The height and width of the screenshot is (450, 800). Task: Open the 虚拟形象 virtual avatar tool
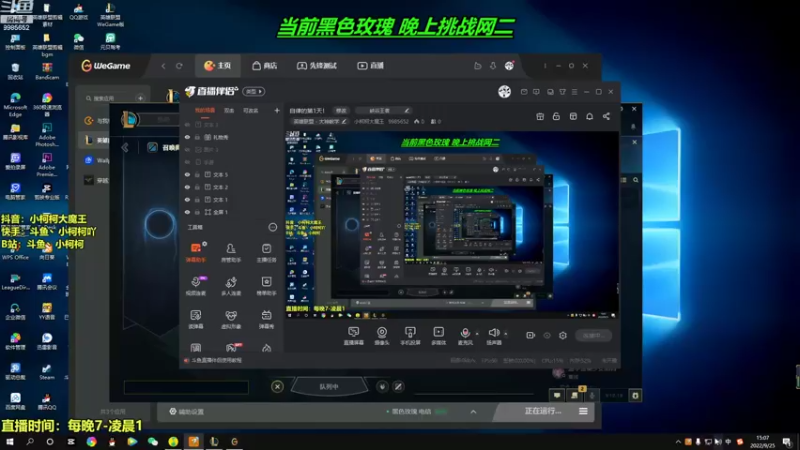231,319
